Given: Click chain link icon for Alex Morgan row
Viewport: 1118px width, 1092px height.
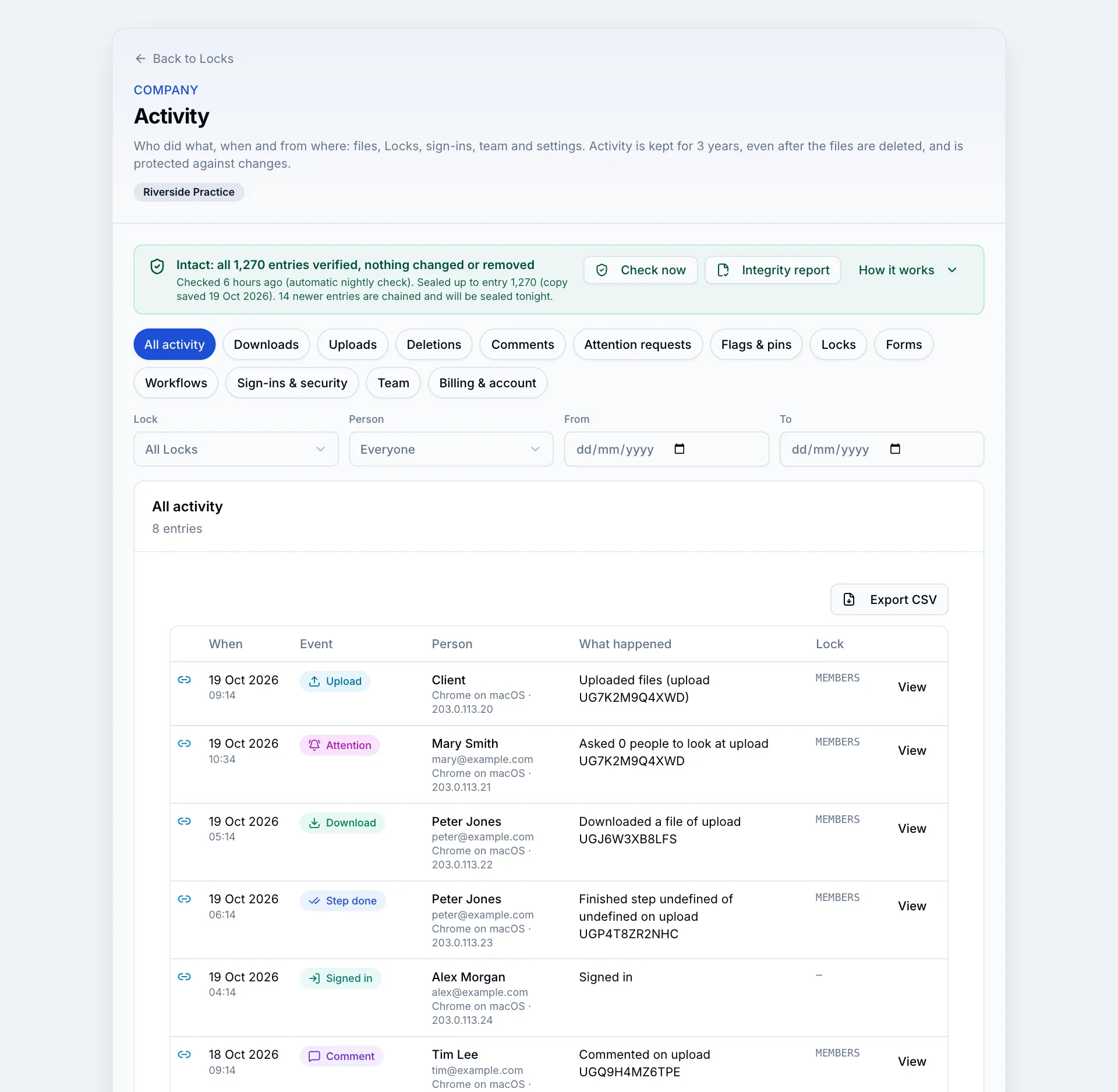Looking at the screenshot, I should 185,977.
